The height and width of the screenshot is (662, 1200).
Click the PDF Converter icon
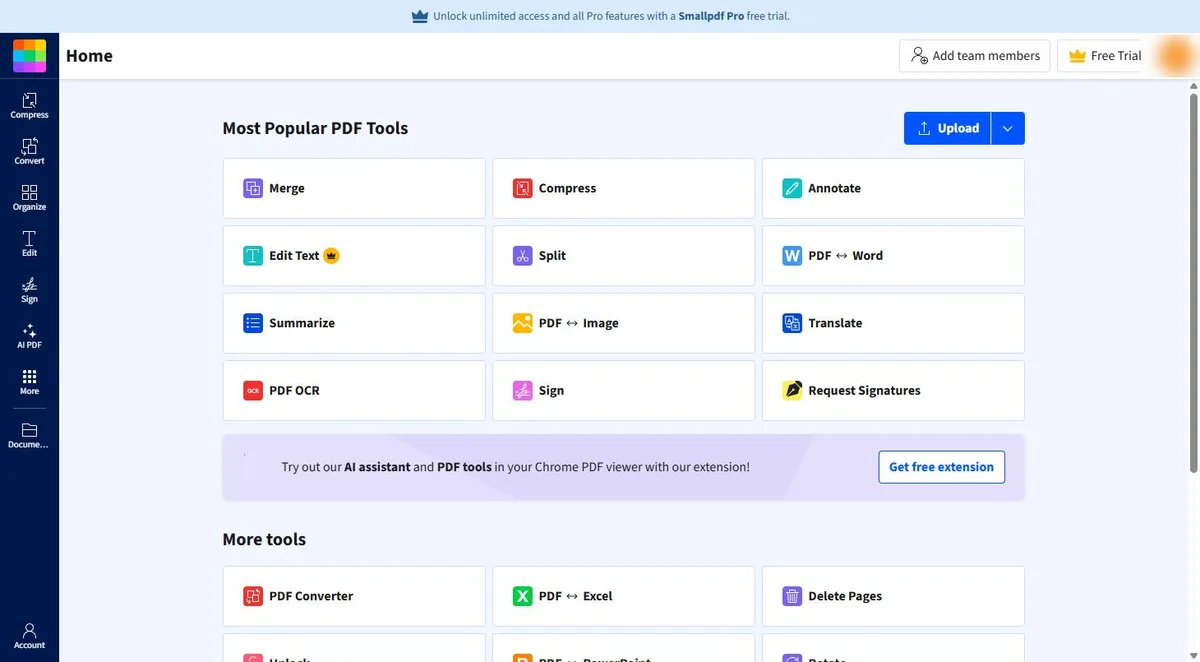(253, 596)
